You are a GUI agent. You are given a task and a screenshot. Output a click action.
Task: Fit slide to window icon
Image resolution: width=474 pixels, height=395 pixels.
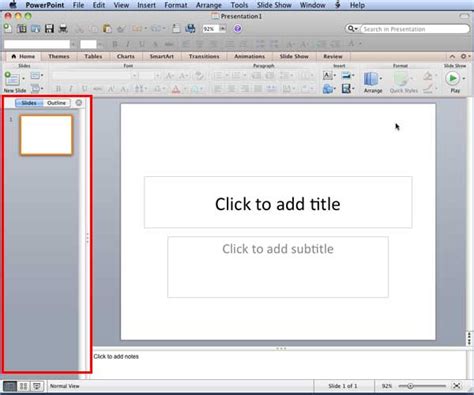pyautogui.click(x=457, y=386)
